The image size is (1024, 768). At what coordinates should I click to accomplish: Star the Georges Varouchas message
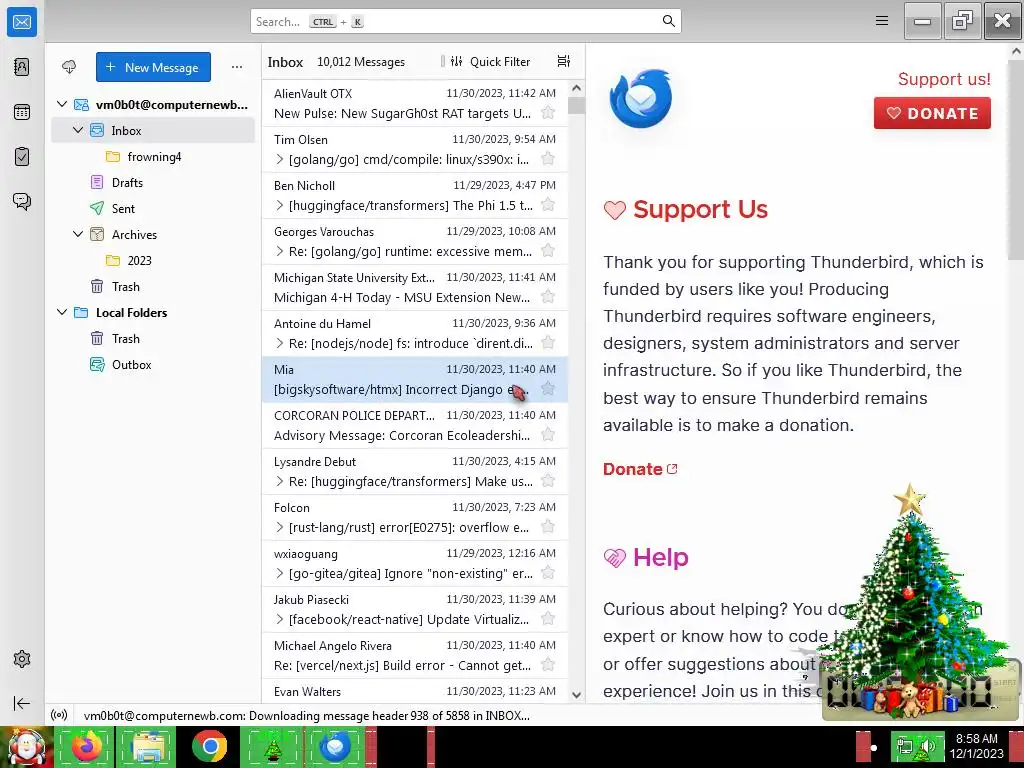pyautogui.click(x=548, y=251)
